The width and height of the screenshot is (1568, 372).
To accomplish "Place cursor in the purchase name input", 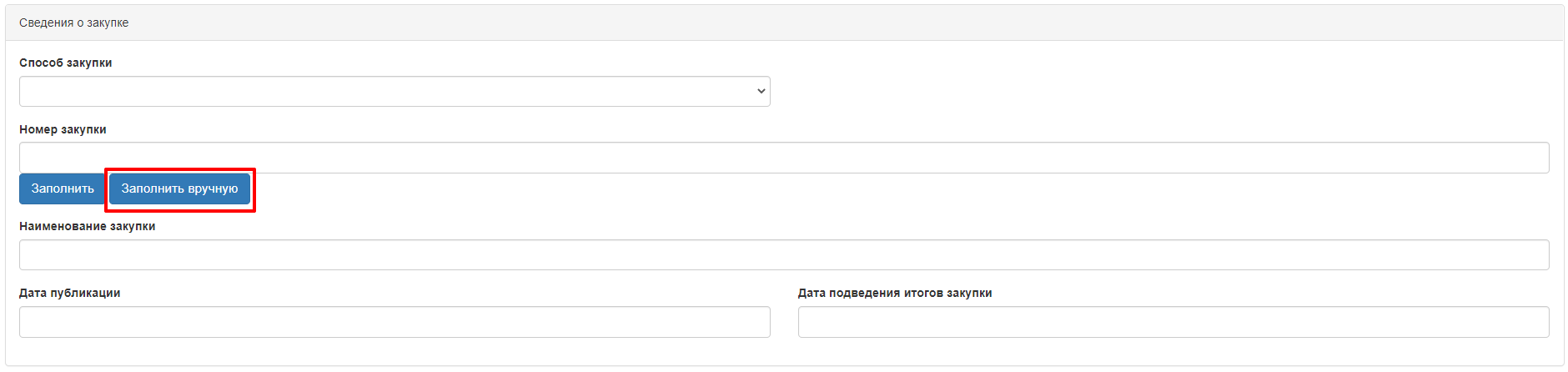I will 784,255.
